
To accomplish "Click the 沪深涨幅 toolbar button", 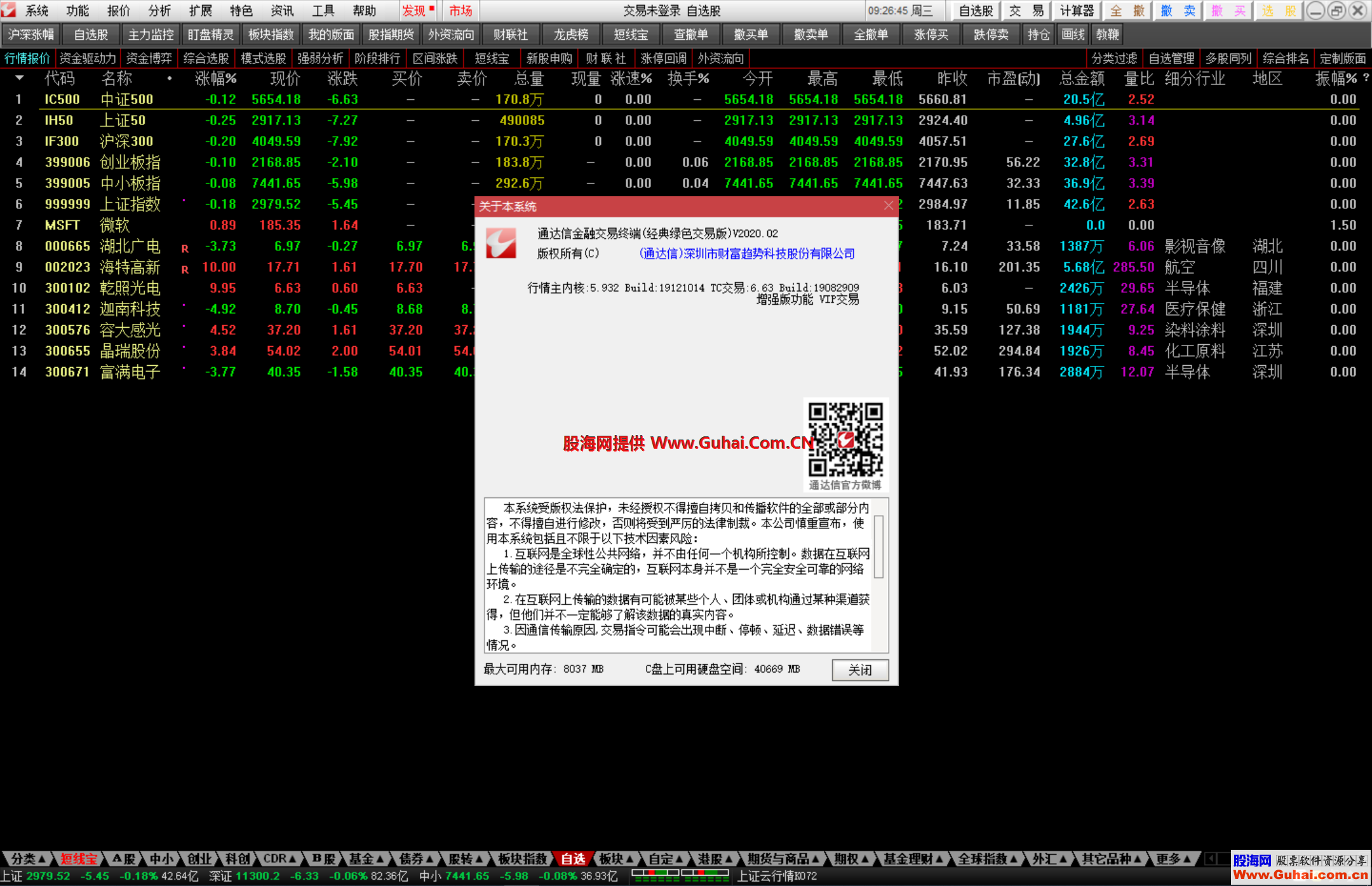I will pos(31,34).
